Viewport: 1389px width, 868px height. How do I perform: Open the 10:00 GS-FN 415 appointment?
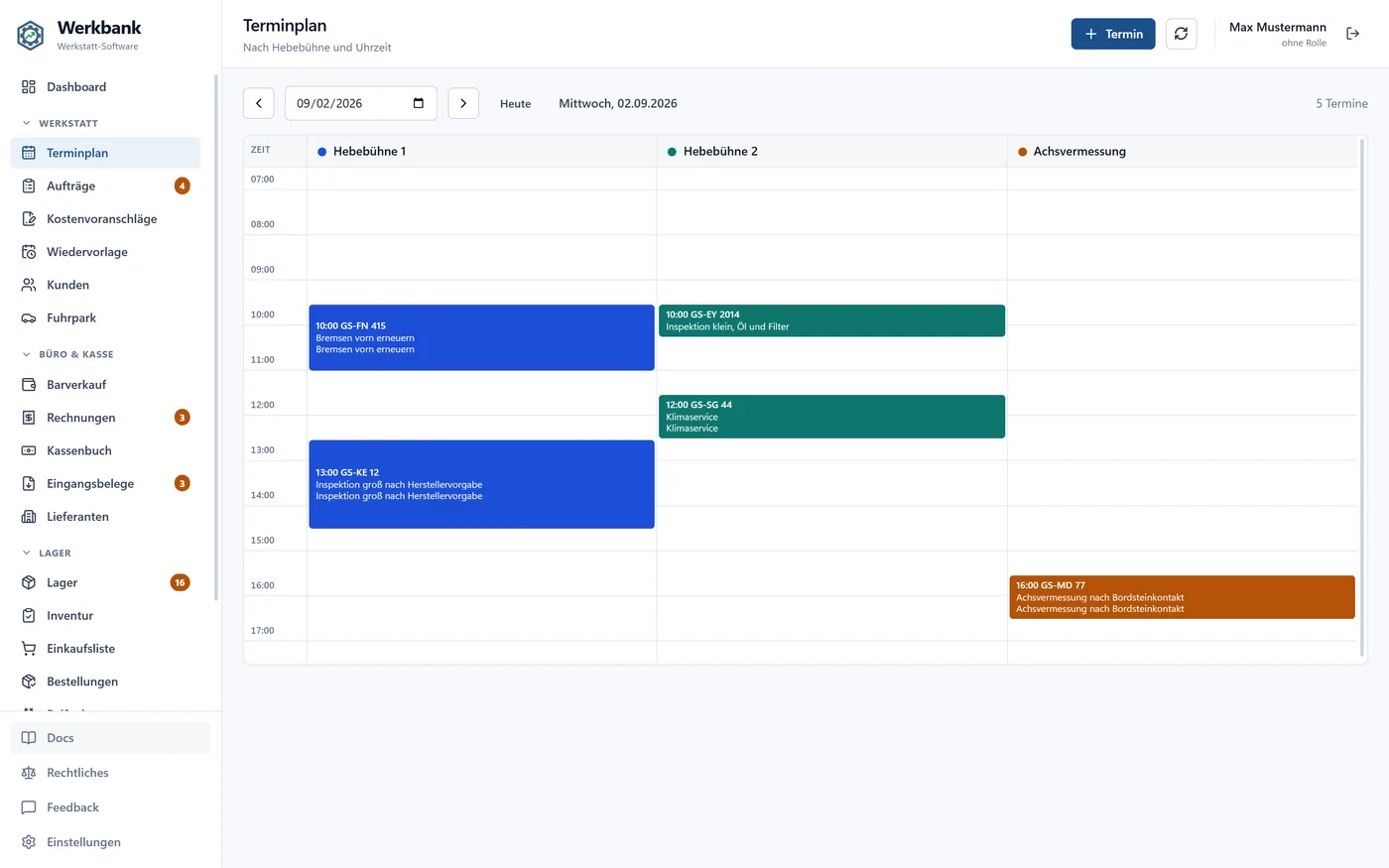coord(481,337)
